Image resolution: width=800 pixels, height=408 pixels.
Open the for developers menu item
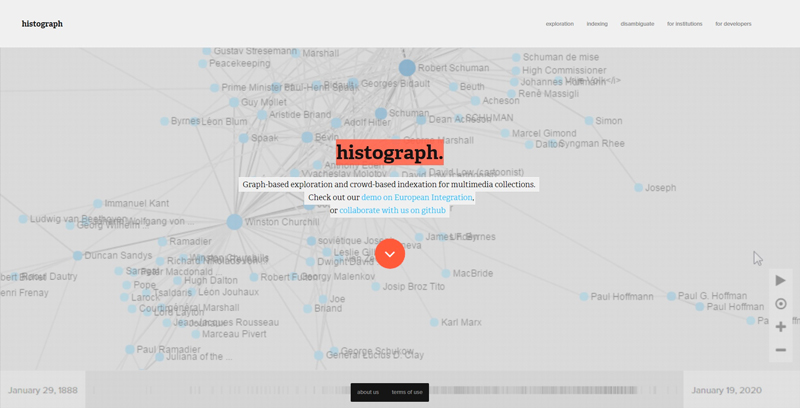point(733,24)
